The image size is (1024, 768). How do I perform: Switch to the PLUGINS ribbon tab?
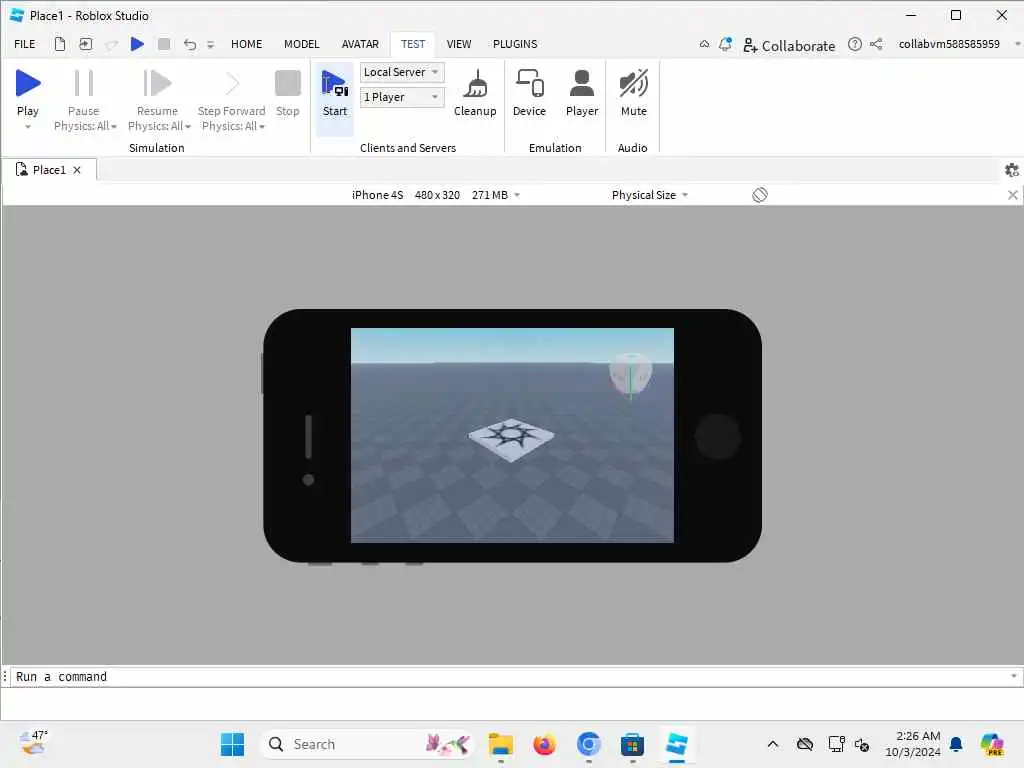coord(515,44)
